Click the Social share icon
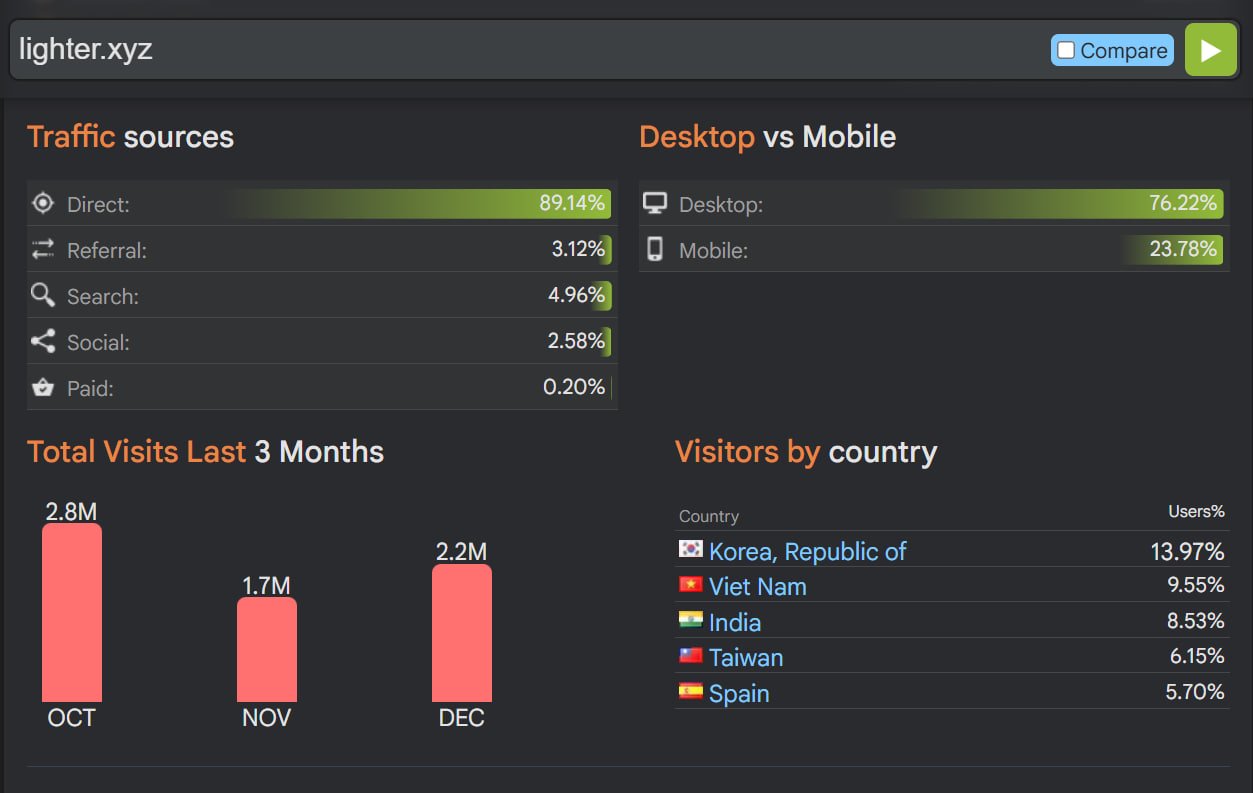This screenshot has height=793, width=1253. [43, 342]
